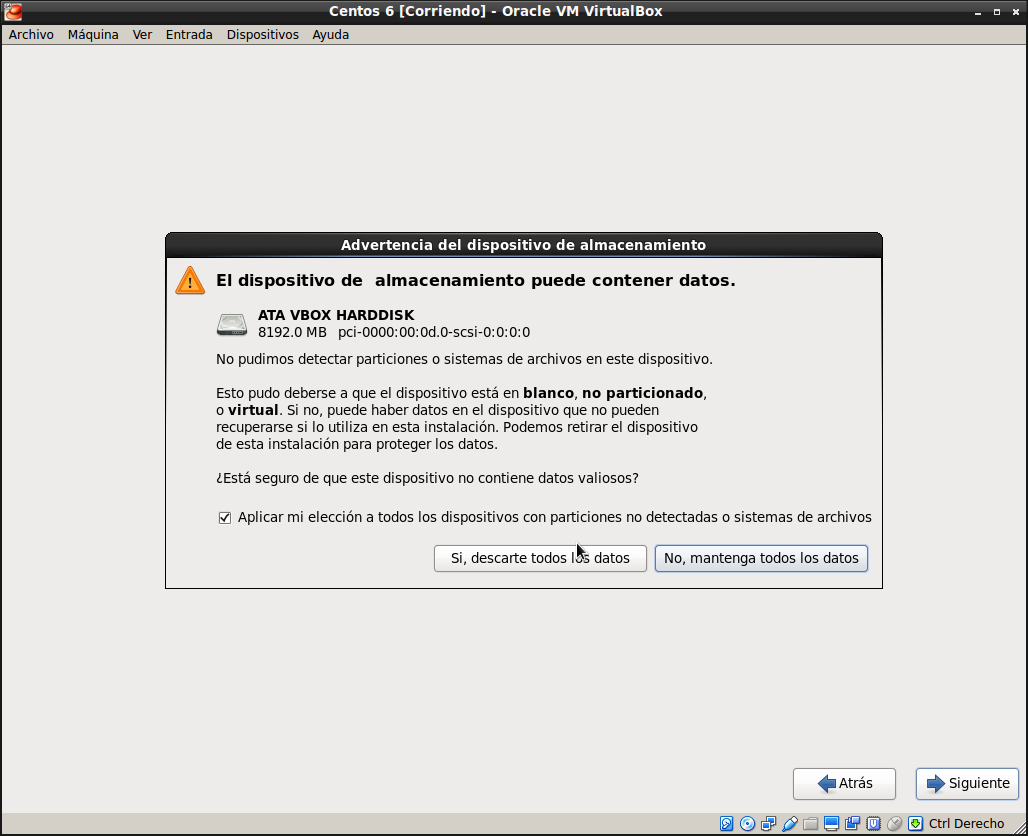This screenshot has width=1028, height=836.
Task: Open the Ver menu
Action: (x=142, y=34)
